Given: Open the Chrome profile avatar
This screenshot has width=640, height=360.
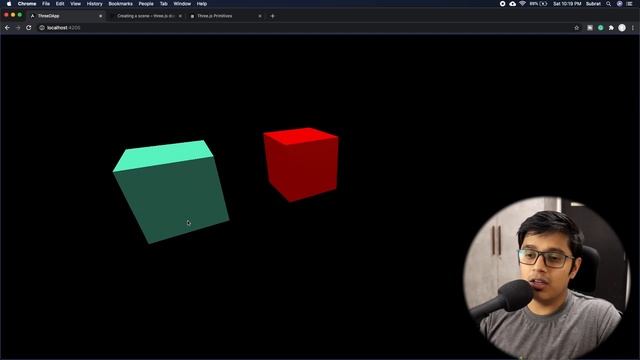Looking at the screenshot, I should [622, 28].
